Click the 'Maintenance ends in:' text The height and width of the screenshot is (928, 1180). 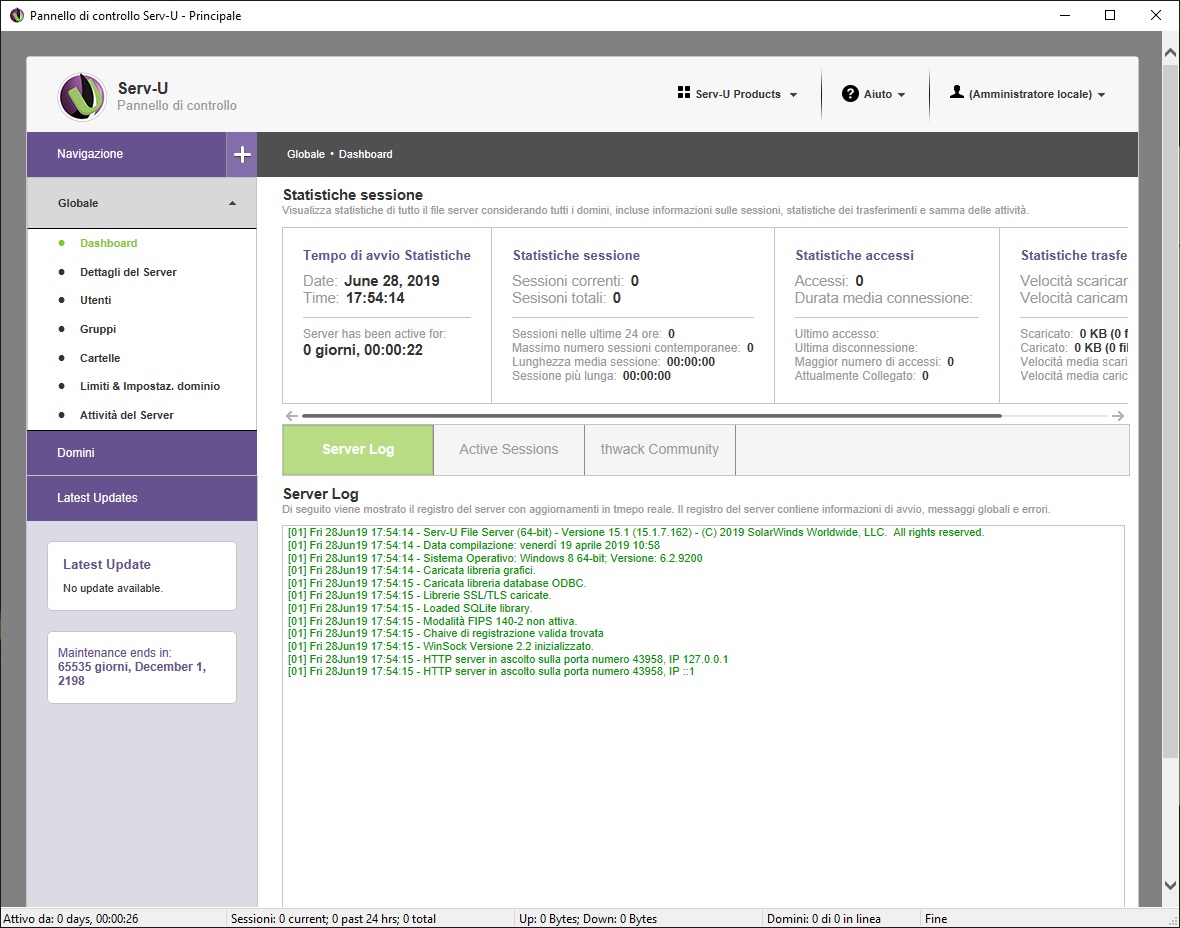pyautogui.click(x=114, y=653)
